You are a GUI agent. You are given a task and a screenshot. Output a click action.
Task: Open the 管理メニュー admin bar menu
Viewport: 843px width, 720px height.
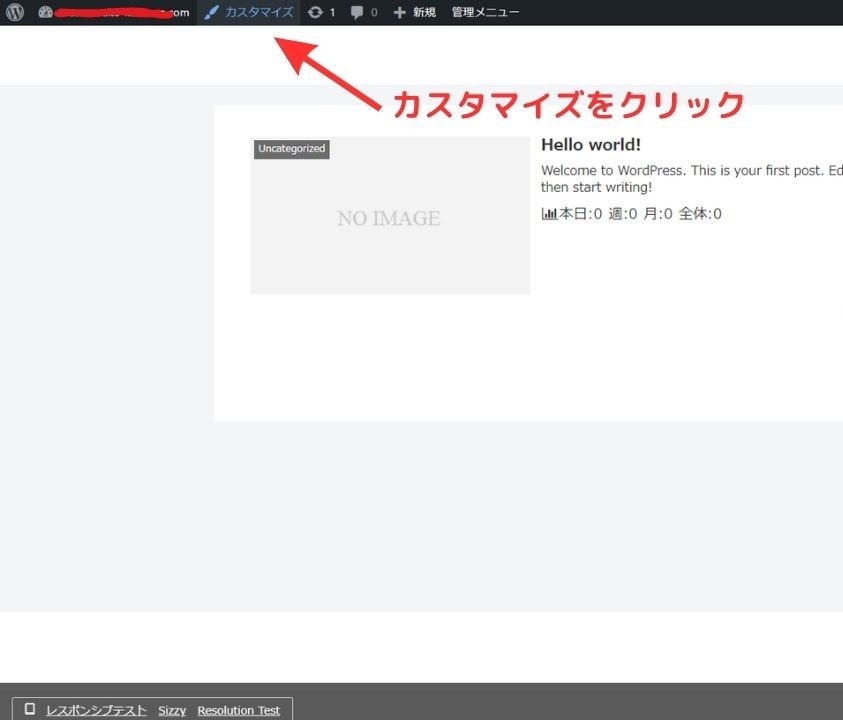coord(485,12)
